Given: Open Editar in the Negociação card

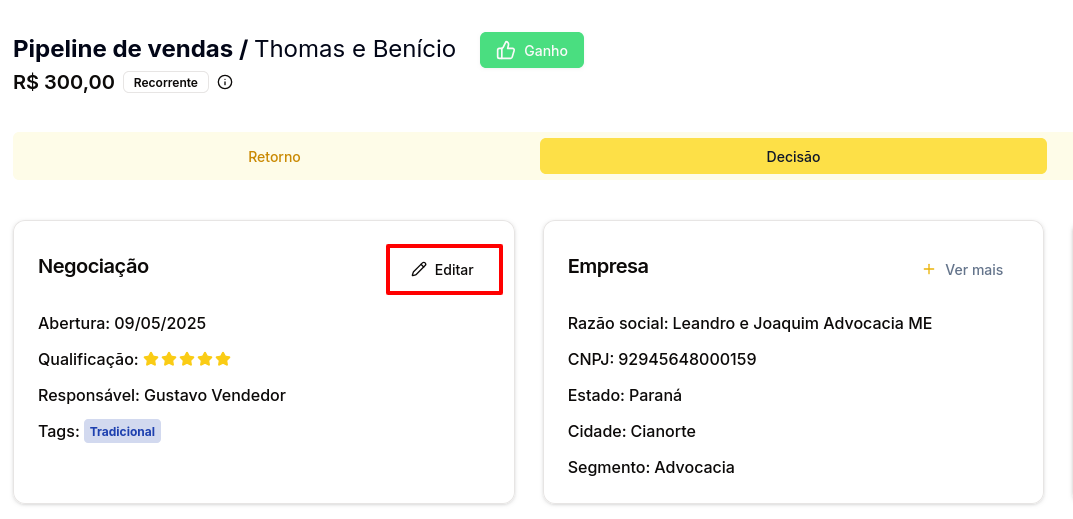Looking at the screenshot, I should (444, 270).
